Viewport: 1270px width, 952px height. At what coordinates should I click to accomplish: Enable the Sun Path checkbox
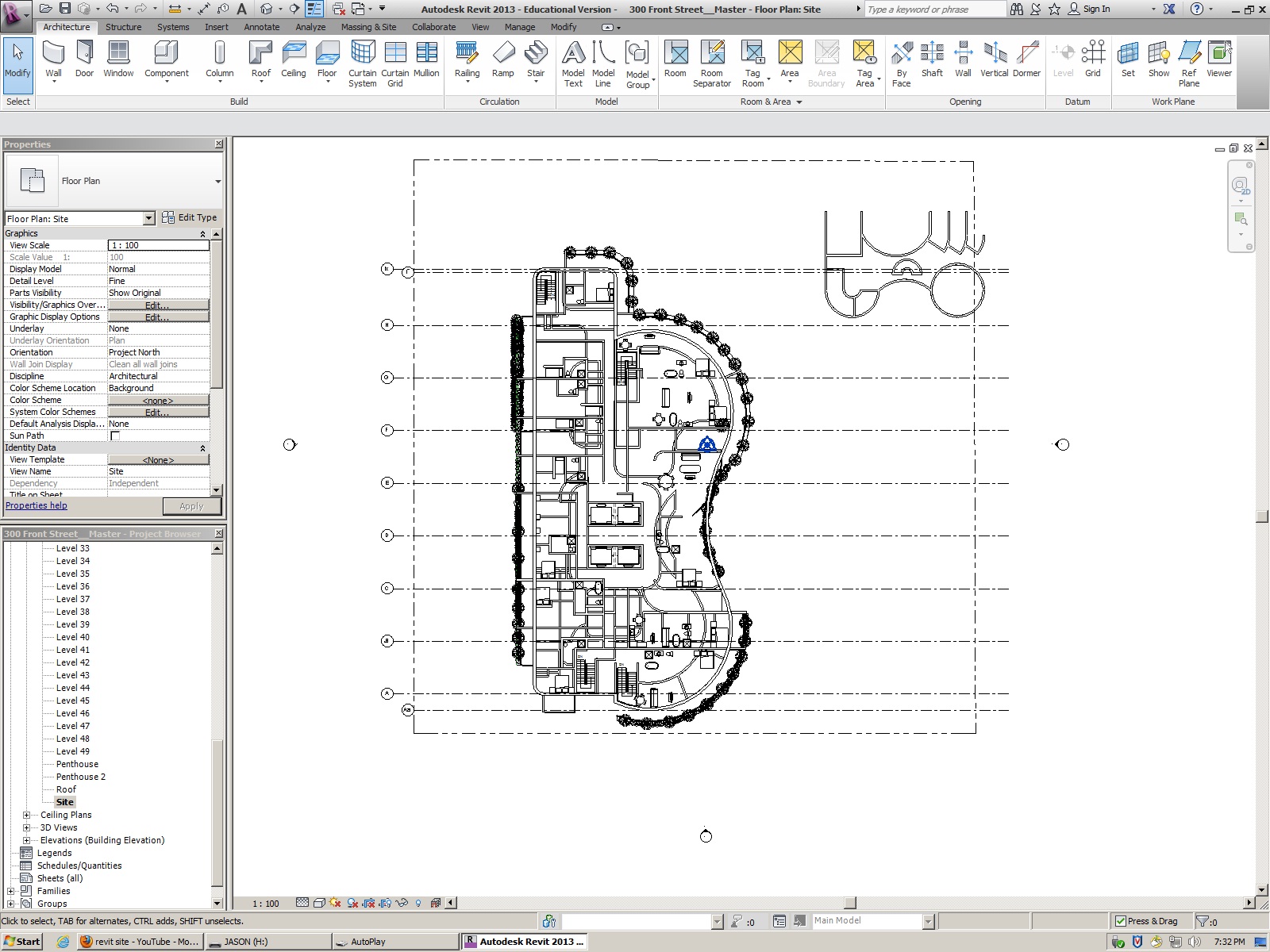point(115,436)
